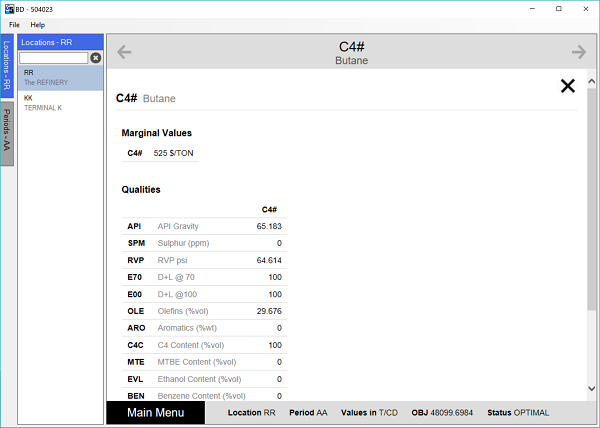
Task: Switch to the Periods - AA side tab
Action: click(x=7, y=128)
